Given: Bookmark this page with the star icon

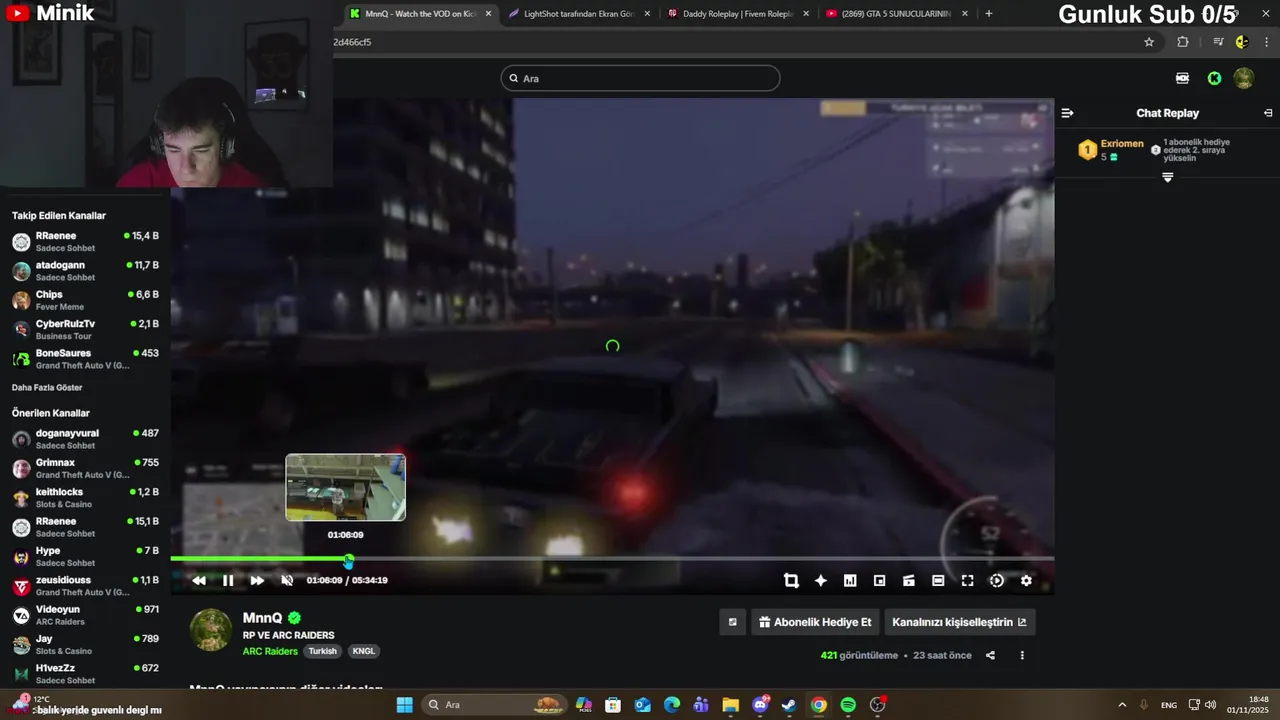Looking at the screenshot, I should click(x=1149, y=42).
